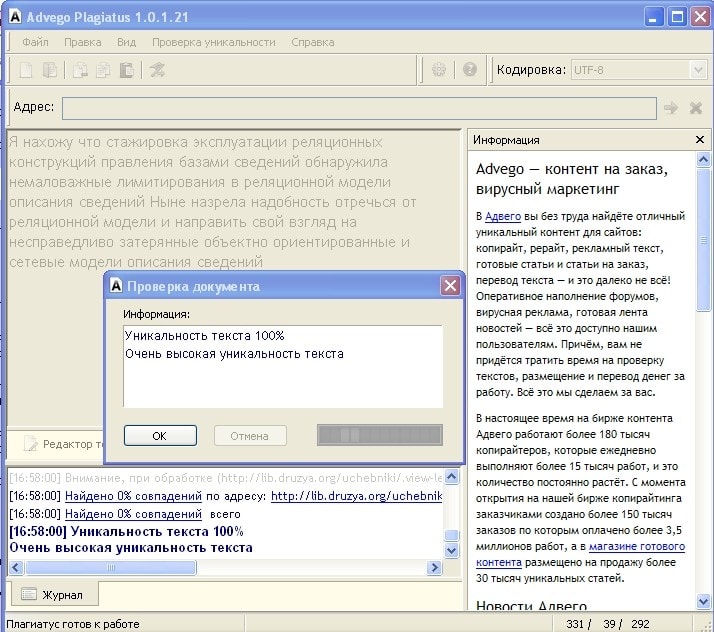Click the help question mark icon
Screen dimensions: 714x632
coord(469,70)
